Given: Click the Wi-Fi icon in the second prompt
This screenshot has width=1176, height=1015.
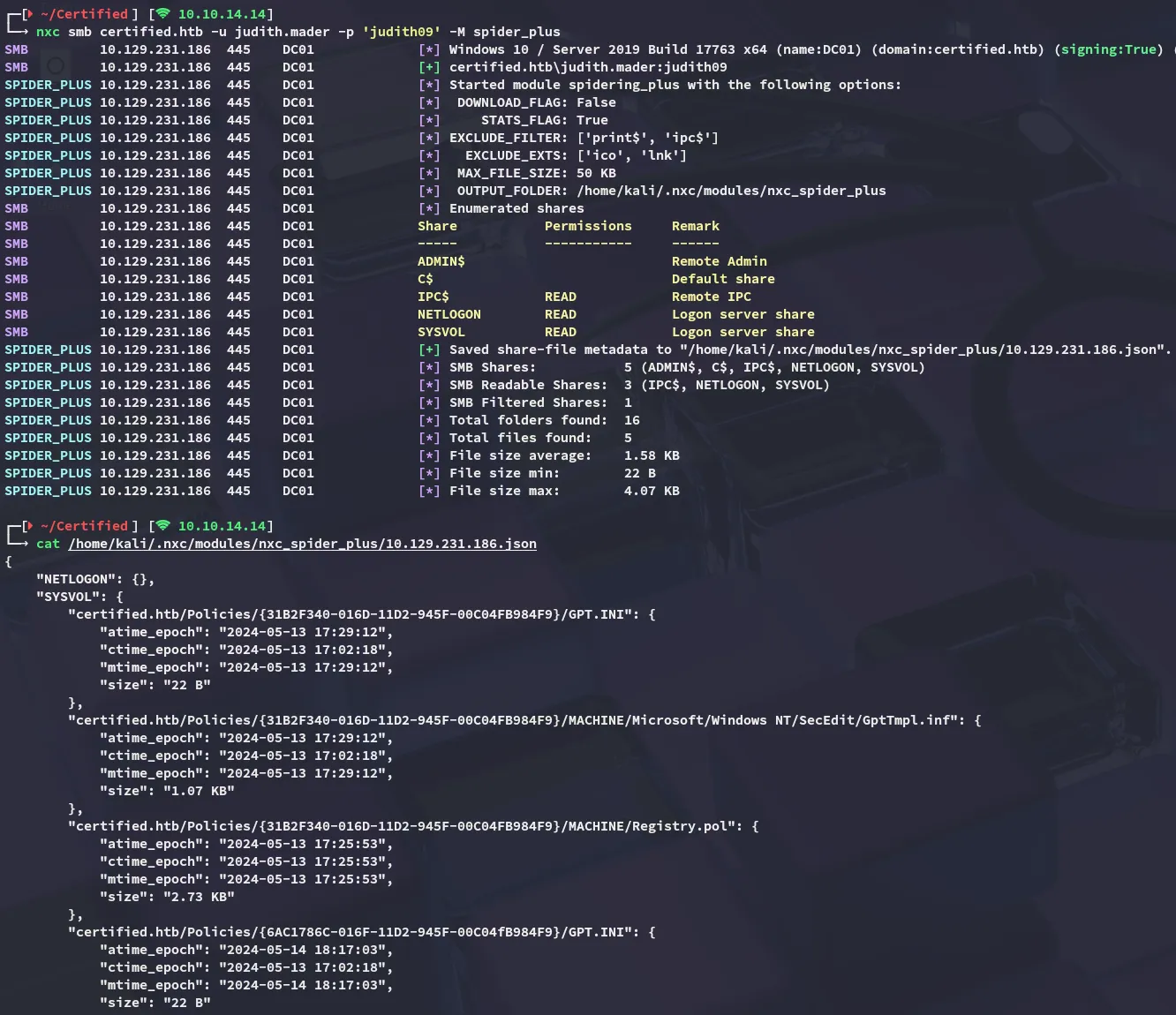Looking at the screenshot, I should pyautogui.click(x=162, y=526).
